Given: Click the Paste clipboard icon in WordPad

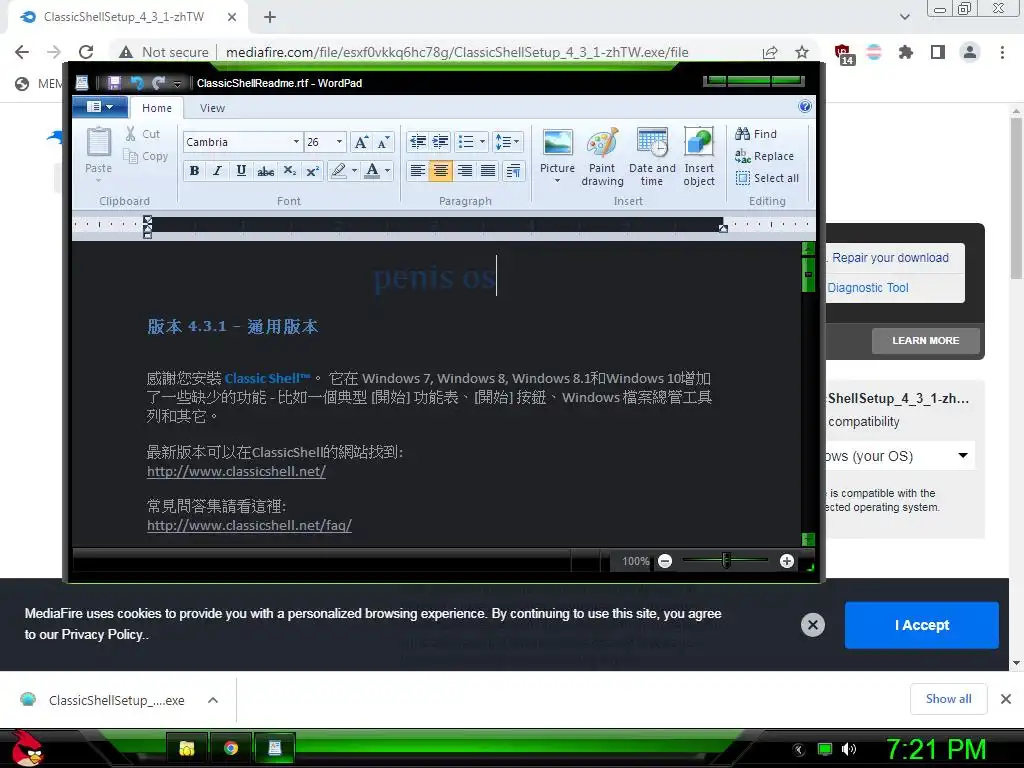Looking at the screenshot, I should coord(99,143).
